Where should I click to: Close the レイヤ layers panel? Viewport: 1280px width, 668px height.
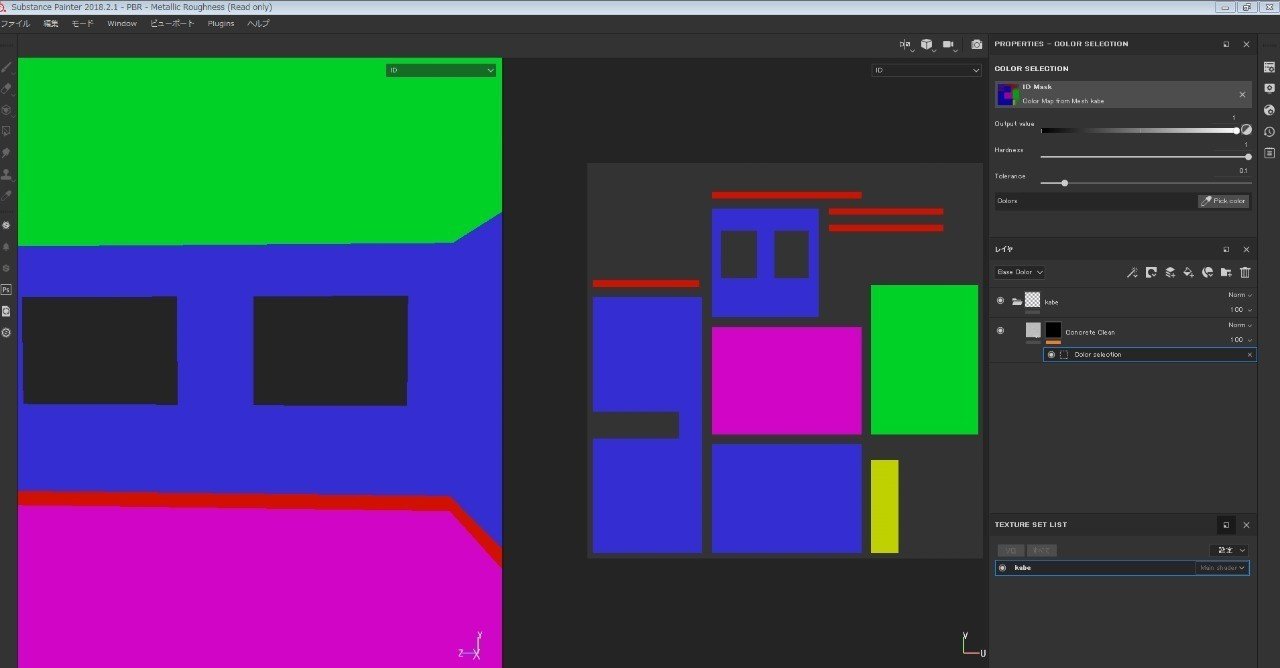point(1246,249)
